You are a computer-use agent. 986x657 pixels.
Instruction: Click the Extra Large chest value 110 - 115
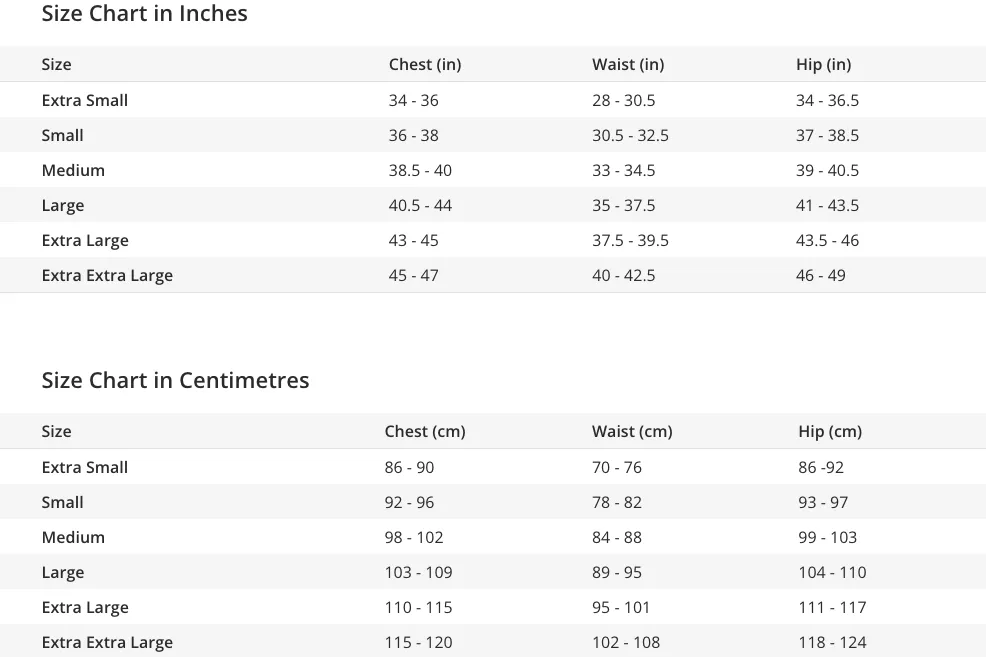(418, 607)
